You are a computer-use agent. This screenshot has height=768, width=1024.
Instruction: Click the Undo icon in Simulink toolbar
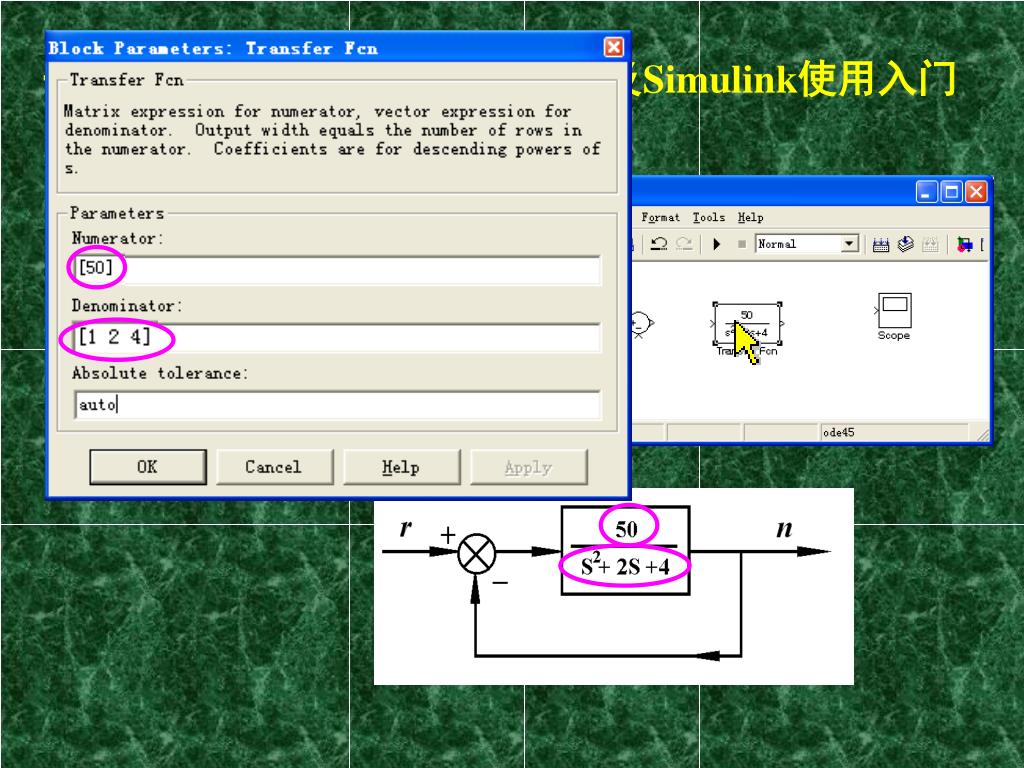[x=658, y=244]
